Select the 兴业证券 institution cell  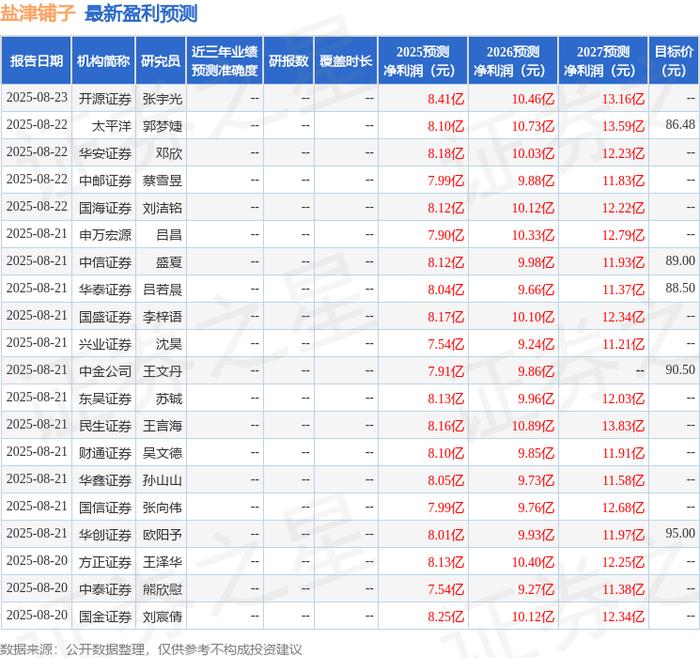point(105,344)
